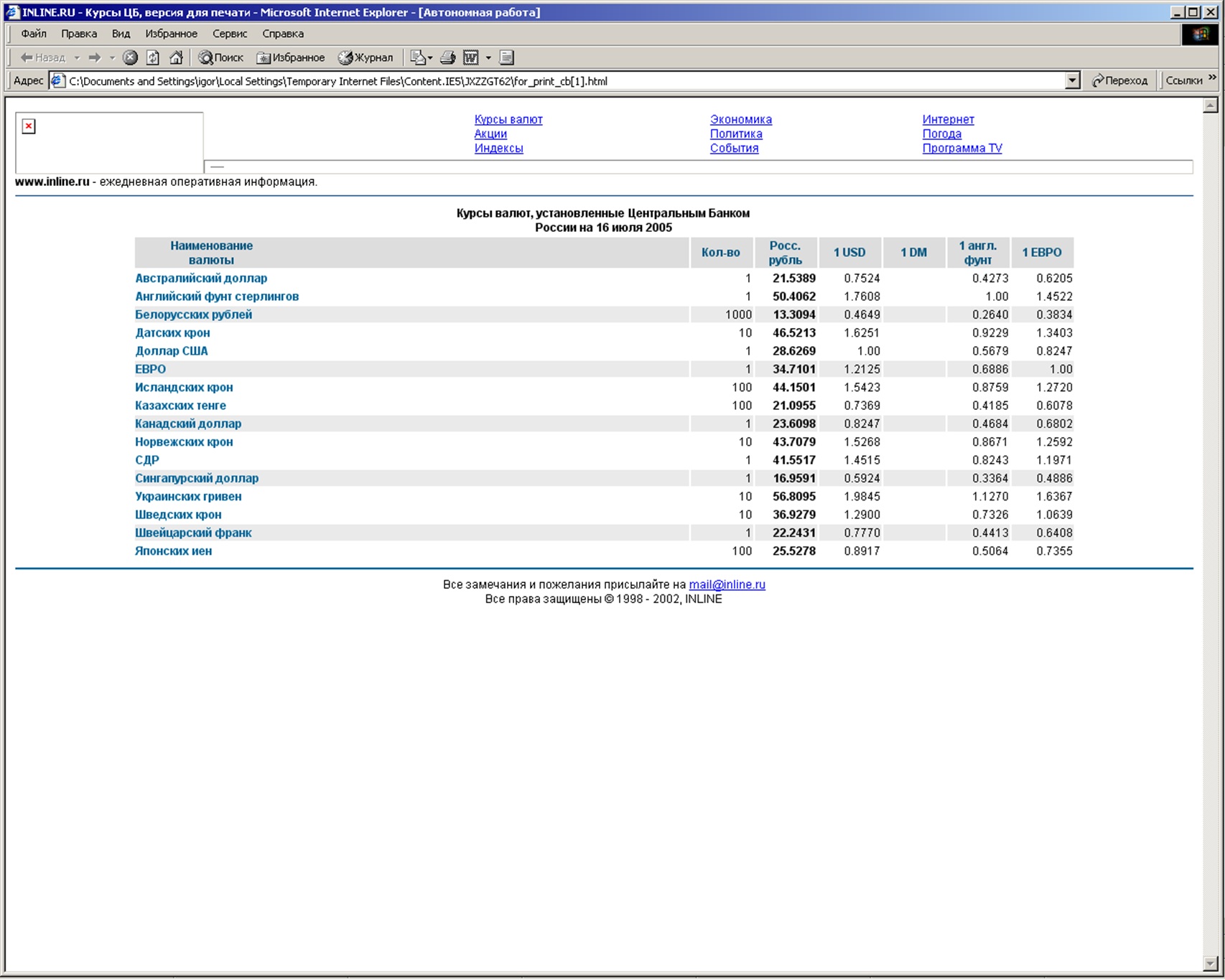Click the Windows flag logo throbber
Screen dimensions: 1225x980
tap(1200, 34)
